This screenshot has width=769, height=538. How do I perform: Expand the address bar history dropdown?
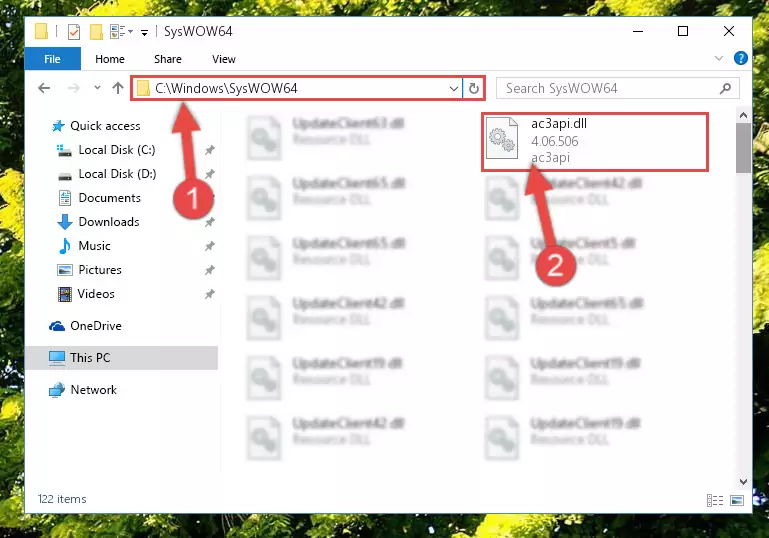pyautogui.click(x=454, y=89)
